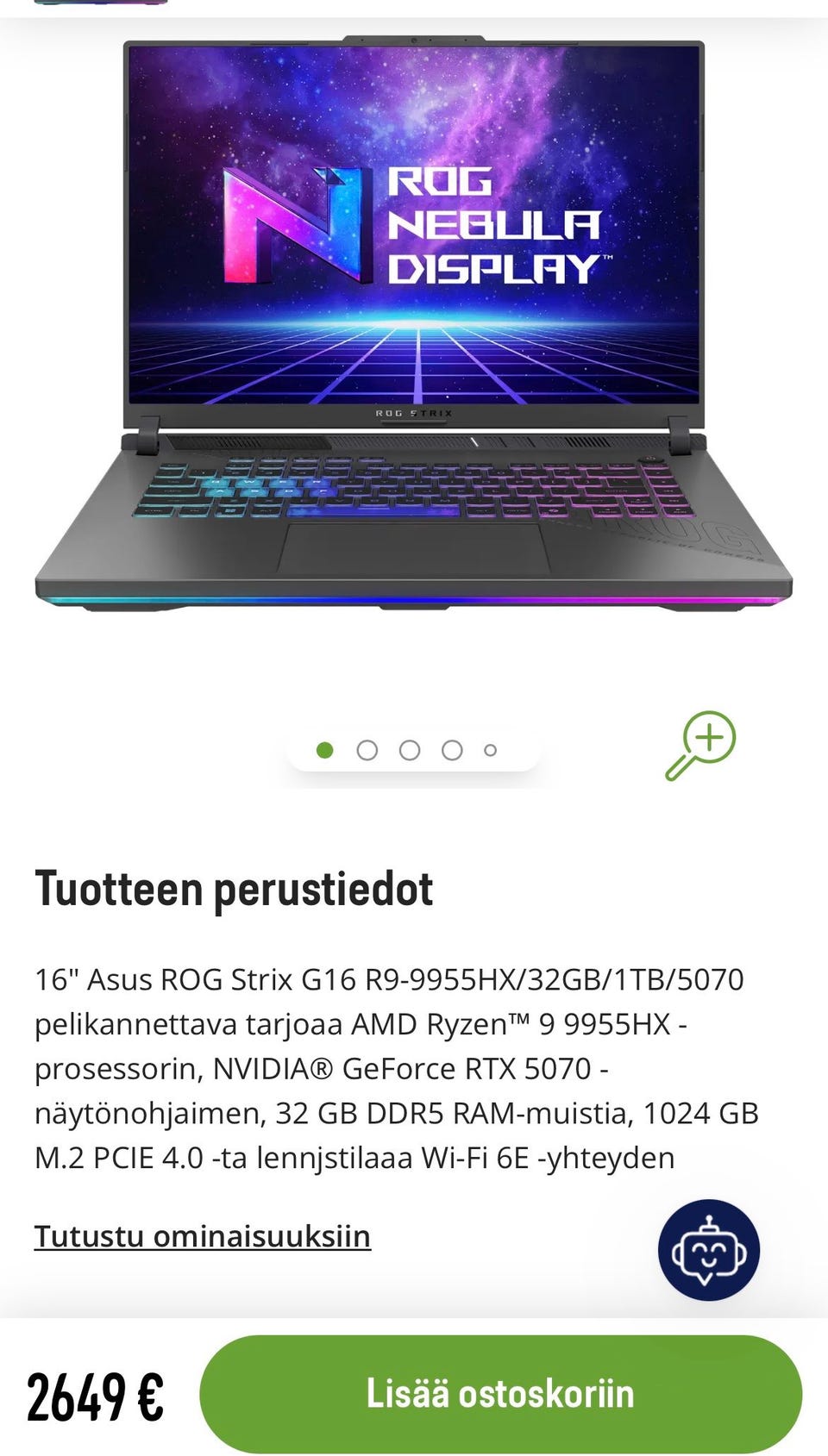The width and height of the screenshot is (828, 1456).
Task: Open the ROG Strix laptop product photo
Action: click(414, 324)
